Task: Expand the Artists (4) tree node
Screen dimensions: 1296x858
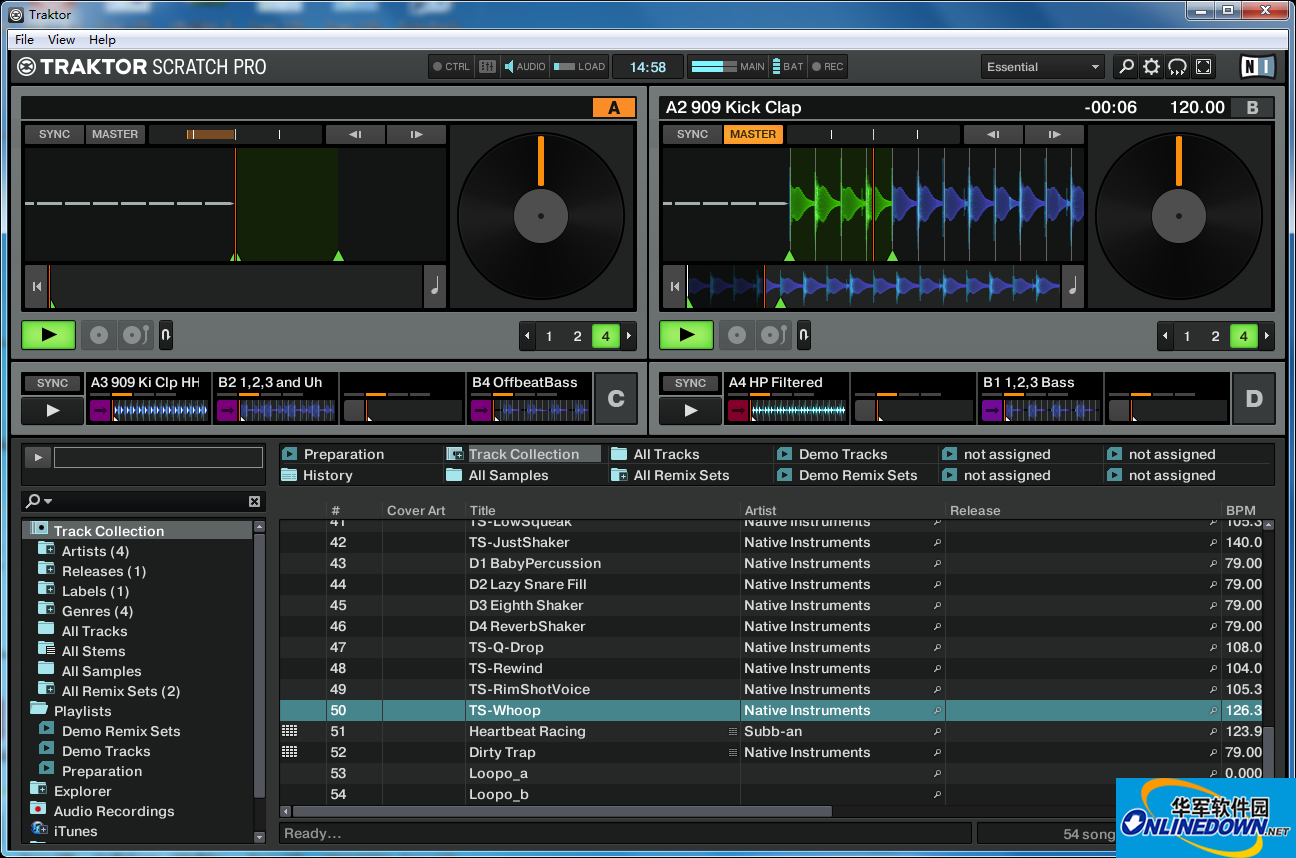Action: [x=46, y=549]
